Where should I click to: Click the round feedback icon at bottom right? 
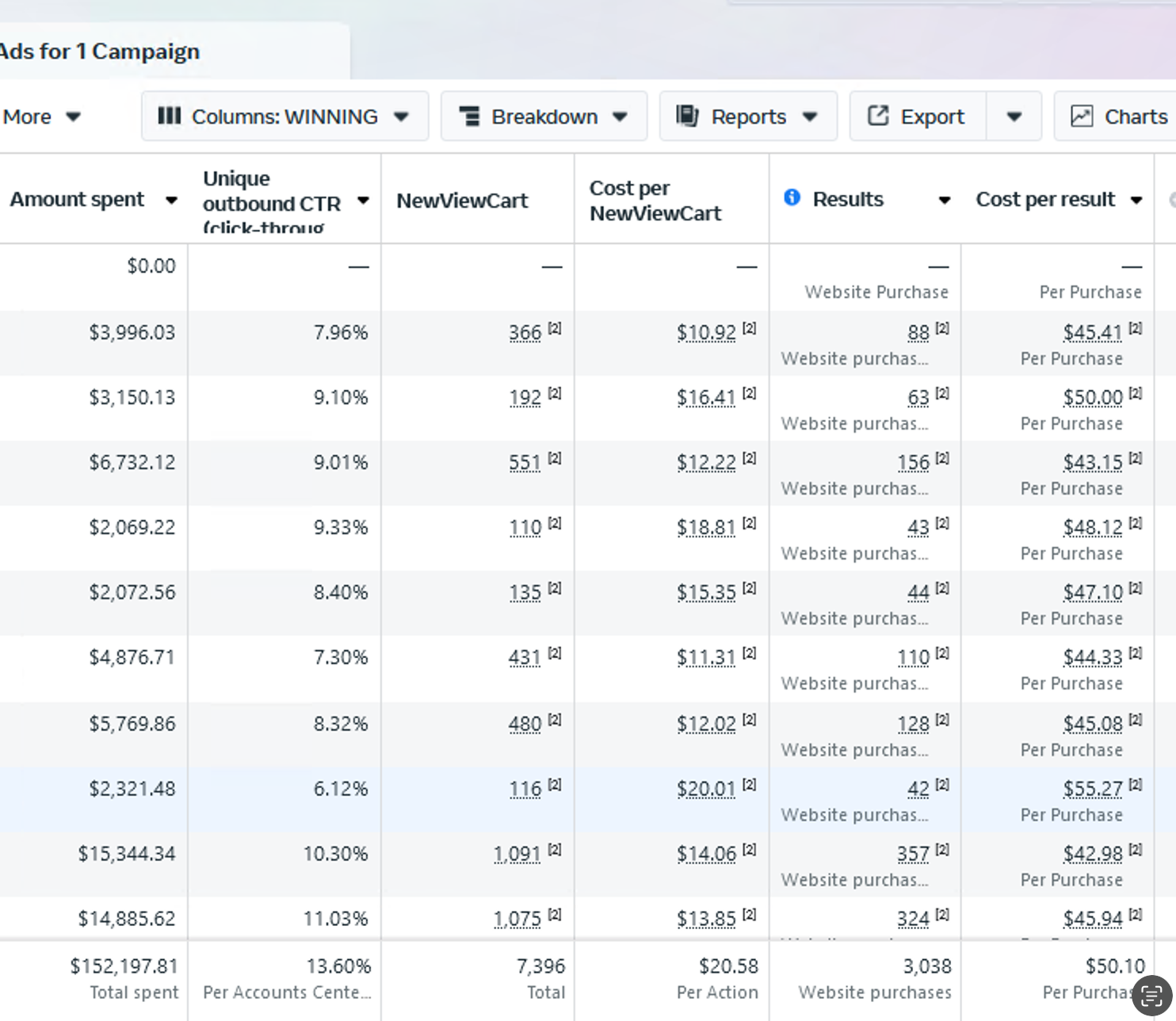1152,996
